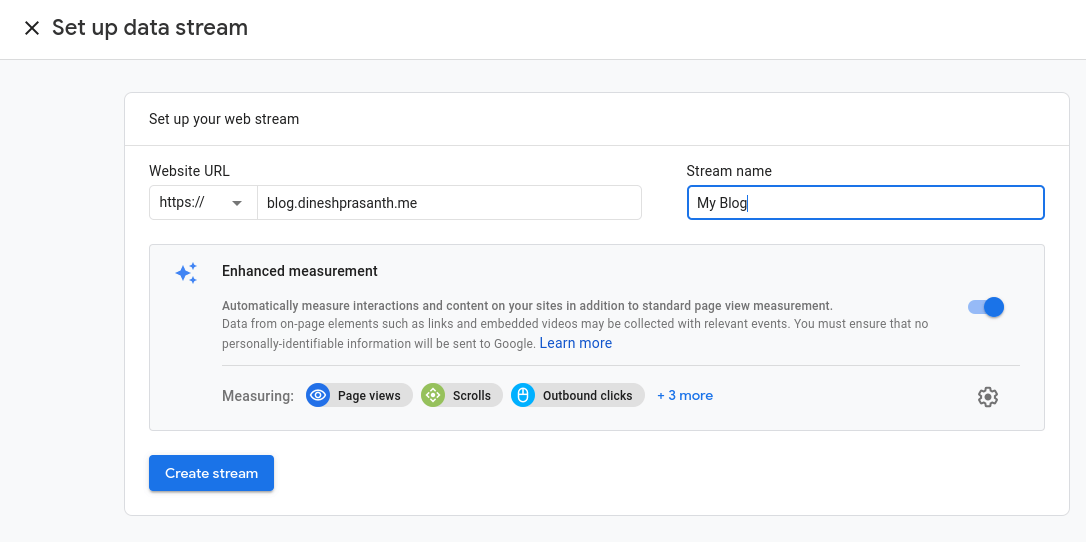Disable the Enhanced measurement toggle

[x=986, y=307]
